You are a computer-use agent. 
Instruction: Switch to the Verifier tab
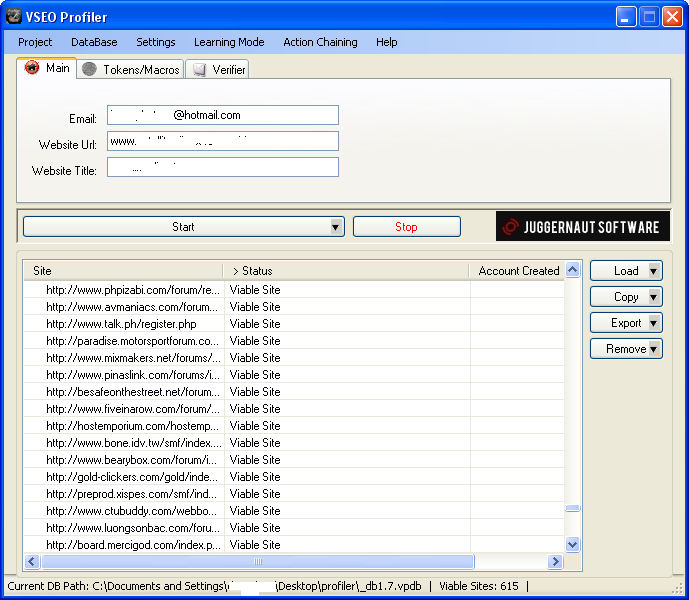(217, 69)
